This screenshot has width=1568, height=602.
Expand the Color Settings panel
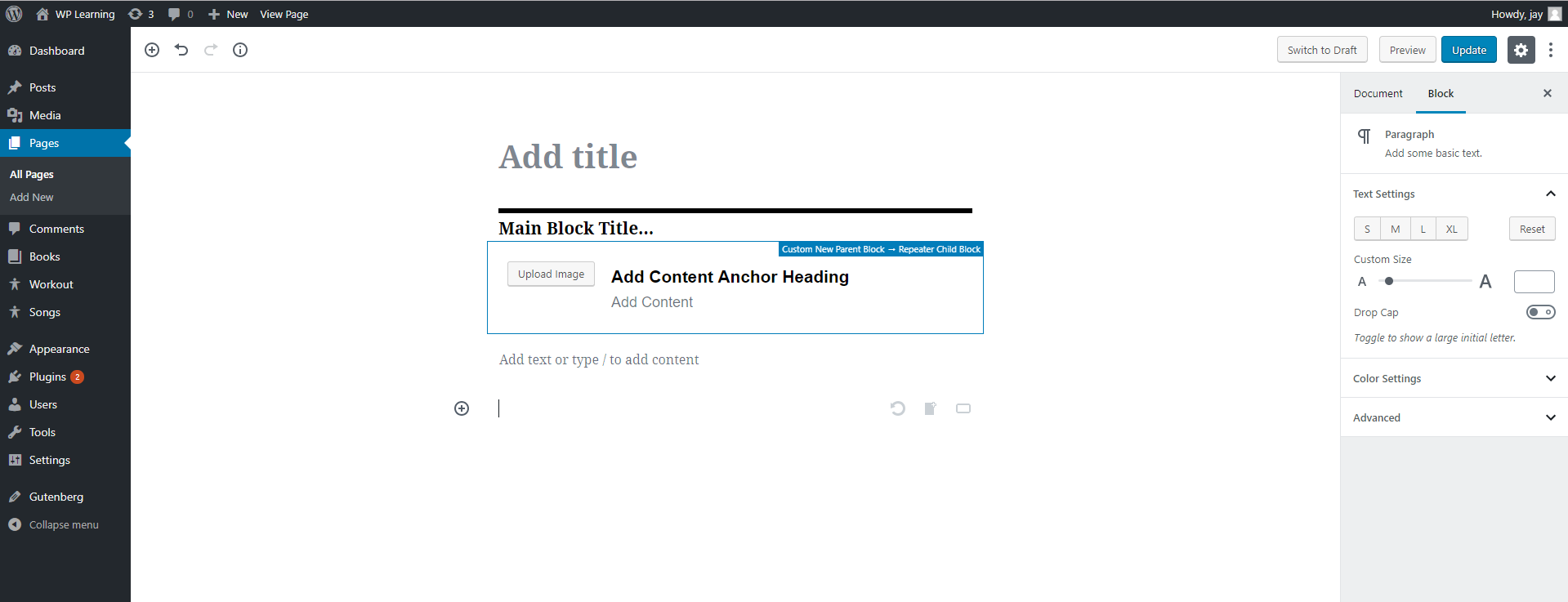pyautogui.click(x=1454, y=378)
